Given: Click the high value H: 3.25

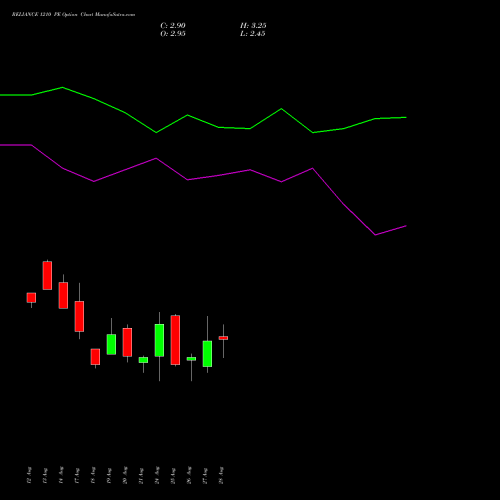Looking at the screenshot, I should (x=253, y=26).
